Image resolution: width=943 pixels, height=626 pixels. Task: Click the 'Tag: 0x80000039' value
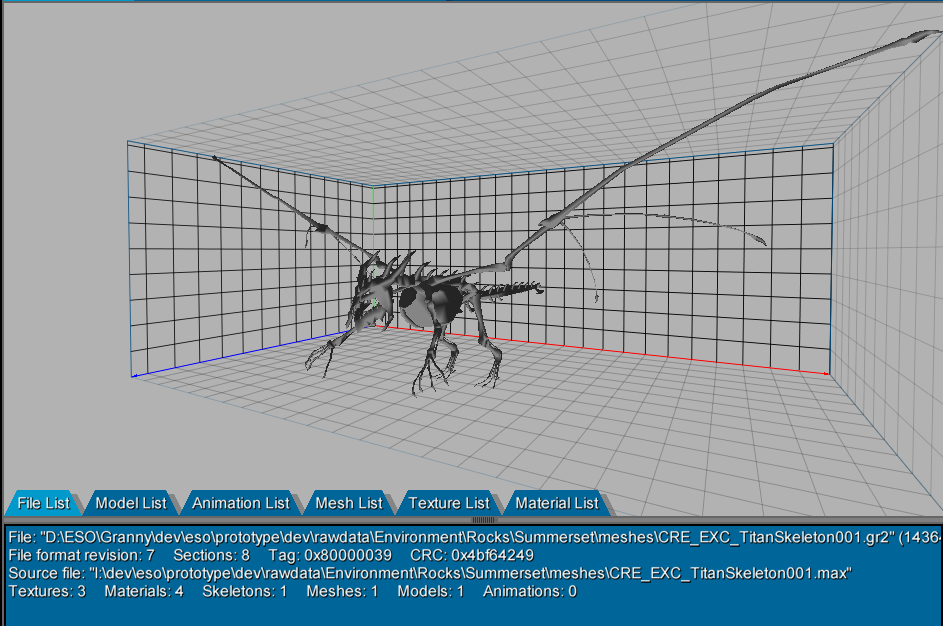(x=330, y=555)
